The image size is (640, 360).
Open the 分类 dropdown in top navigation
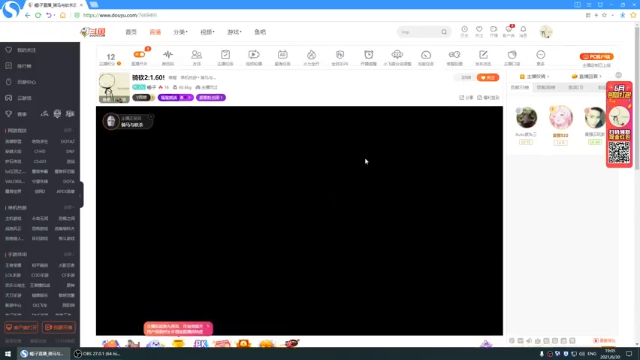pos(180,32)
